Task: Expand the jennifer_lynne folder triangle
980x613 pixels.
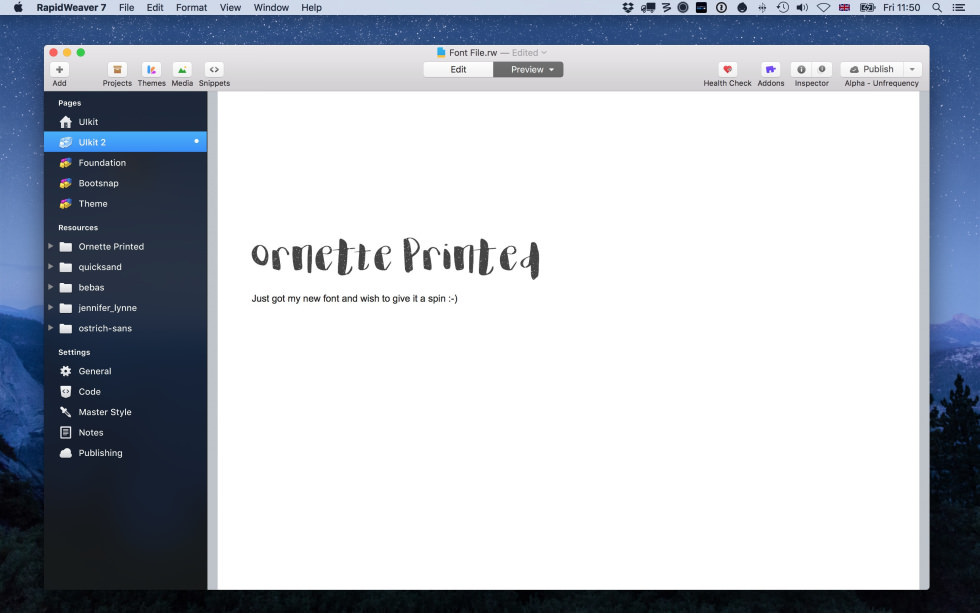Action: (x=51, y=307)
